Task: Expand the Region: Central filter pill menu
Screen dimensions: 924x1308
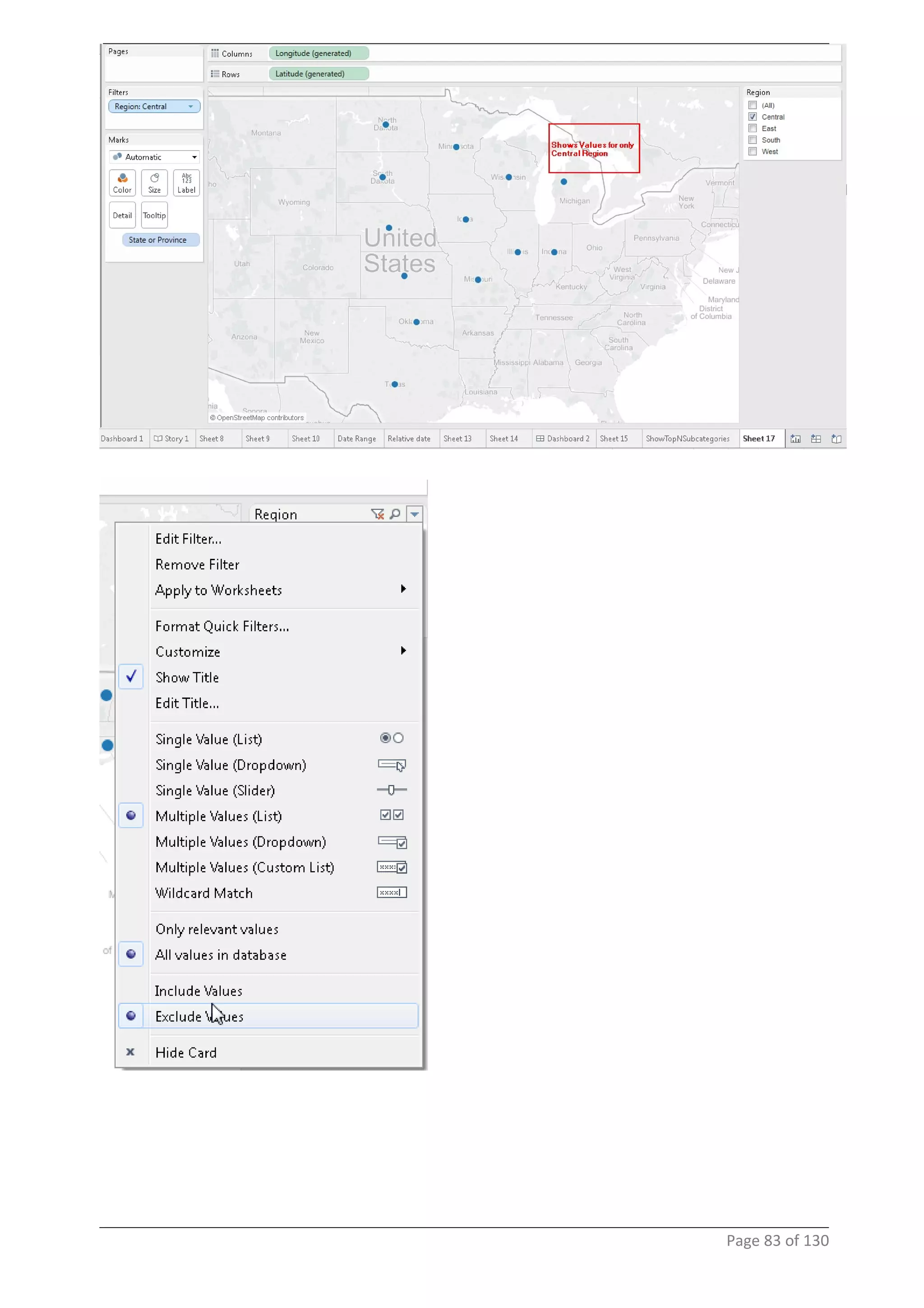Action: pyautogui.click(x=191, y=107)
